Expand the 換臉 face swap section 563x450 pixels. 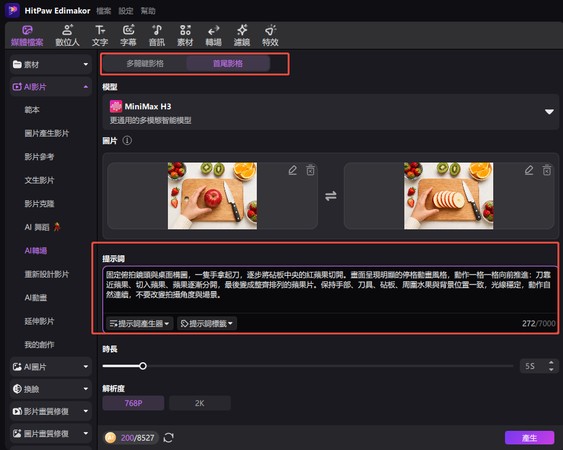51,389
